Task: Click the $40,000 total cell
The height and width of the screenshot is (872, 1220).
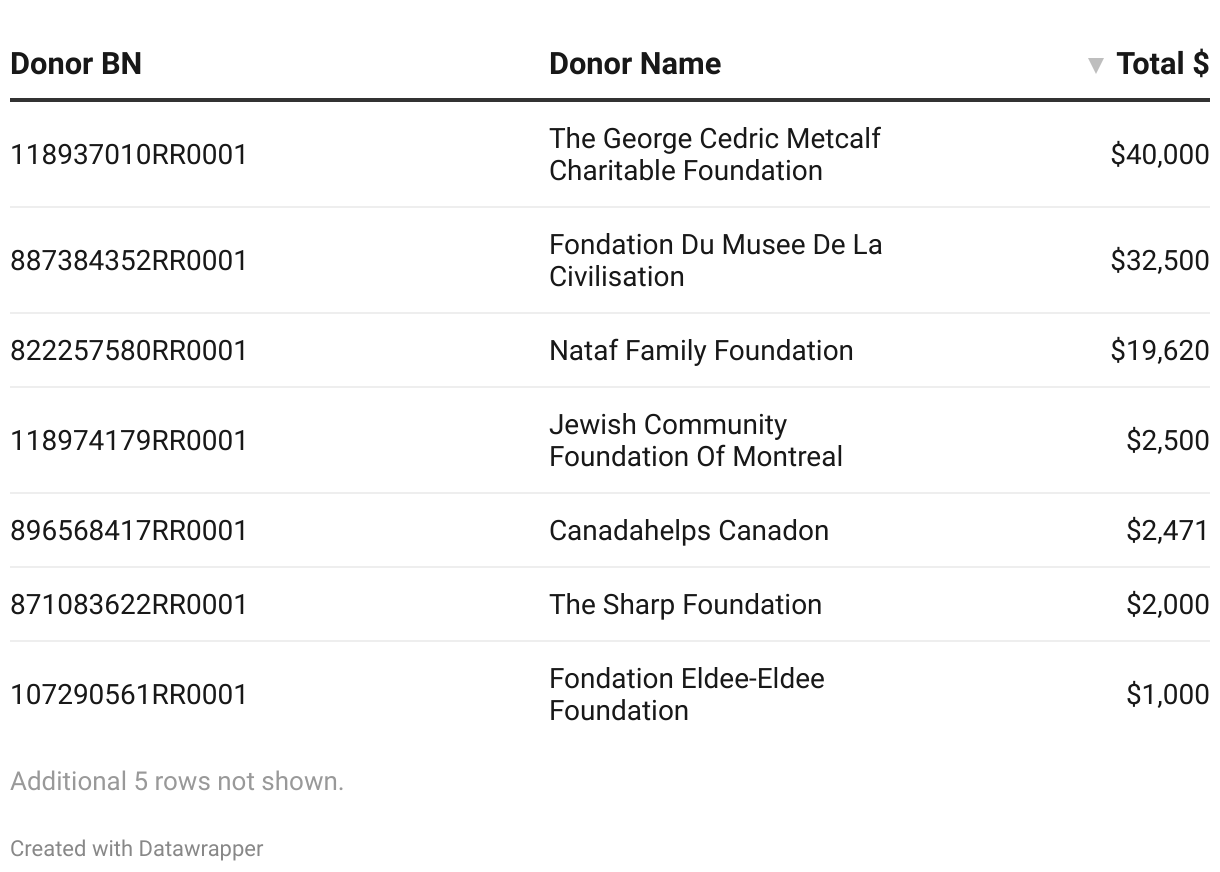Action: point(1159,155)
